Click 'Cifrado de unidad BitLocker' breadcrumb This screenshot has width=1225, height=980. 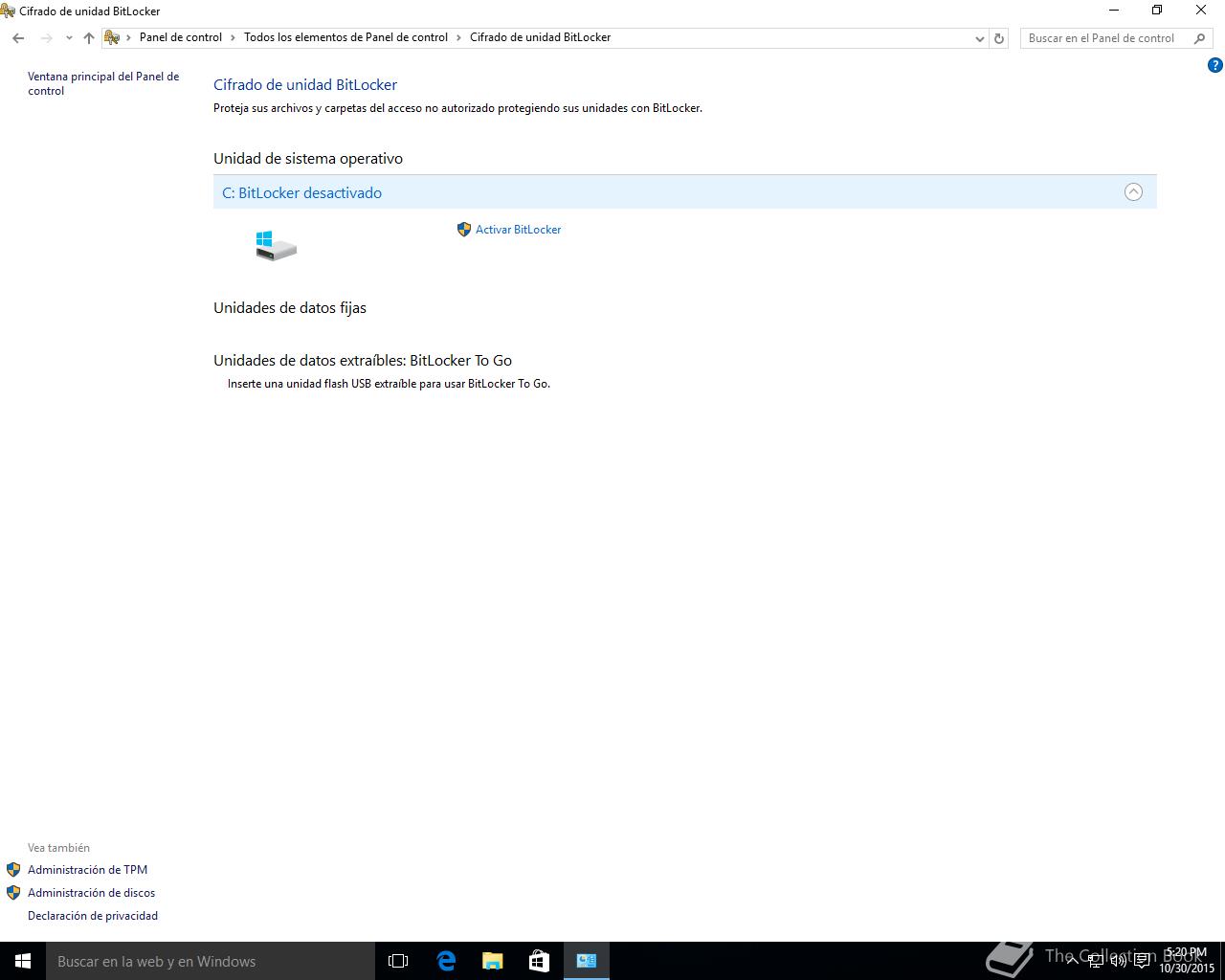[x=540, y=37]
